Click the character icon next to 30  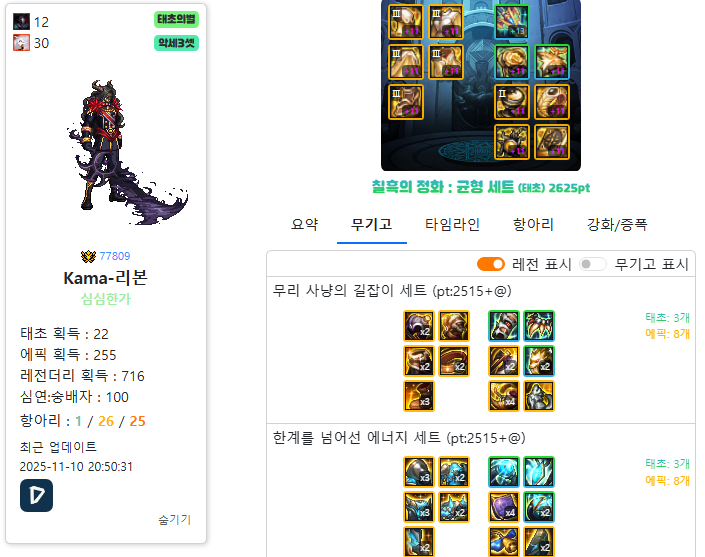pyautogui.click(x=21, y=43)
